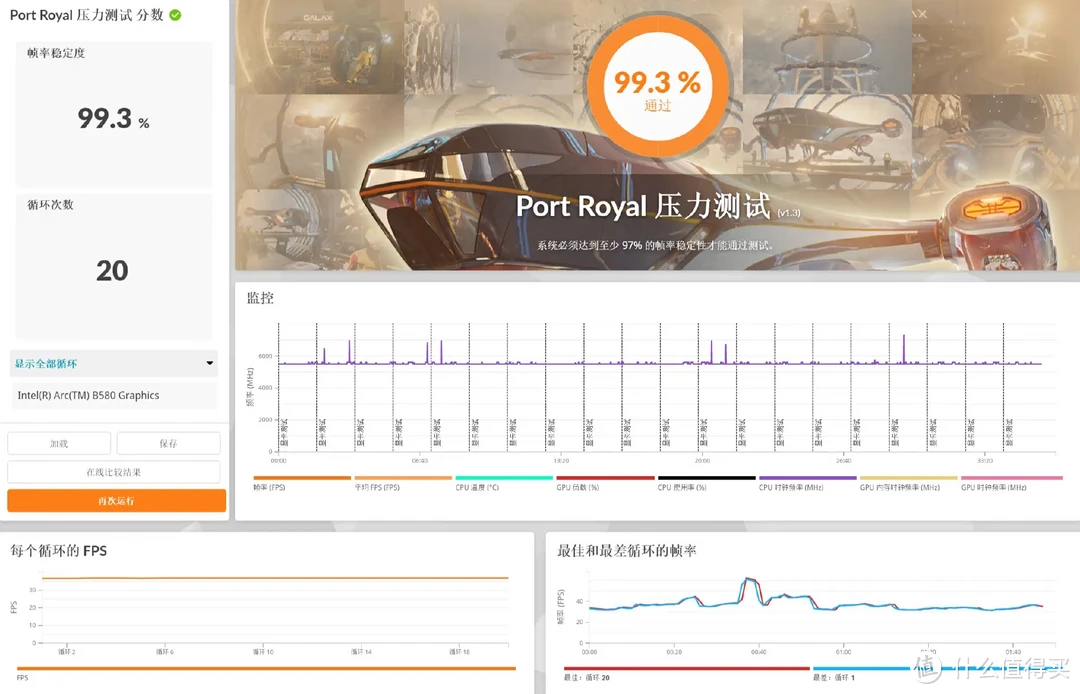The image size is (1080, 694).
Task: Click the 最佳和最差循环的帧率 chart heading
Action: click(x=627, y=551)
